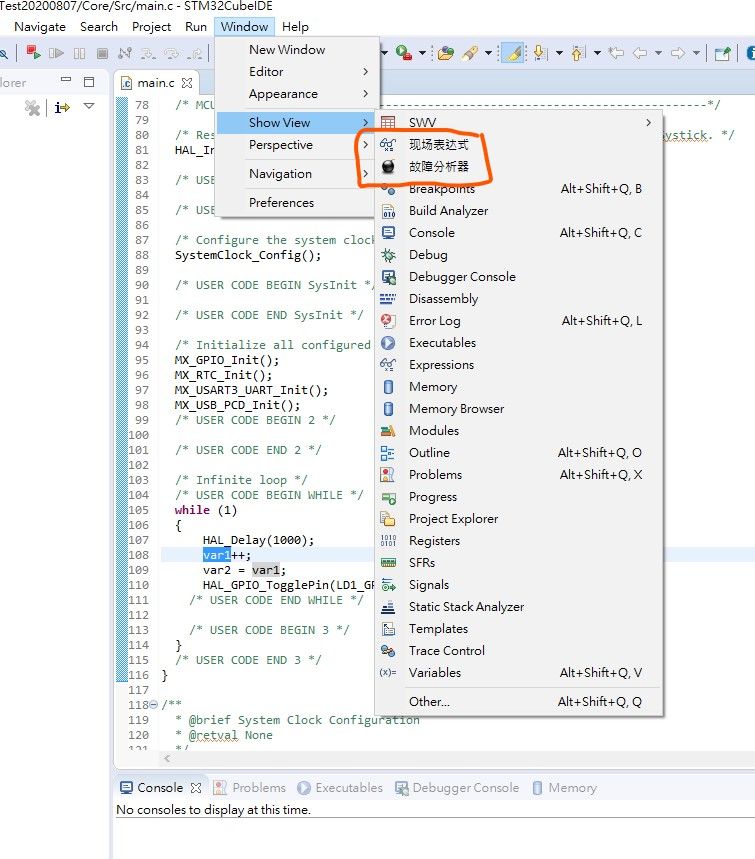755x859 pixels.
Task: Switch to bottom Debugger Console tab
Action: point(457,788)
